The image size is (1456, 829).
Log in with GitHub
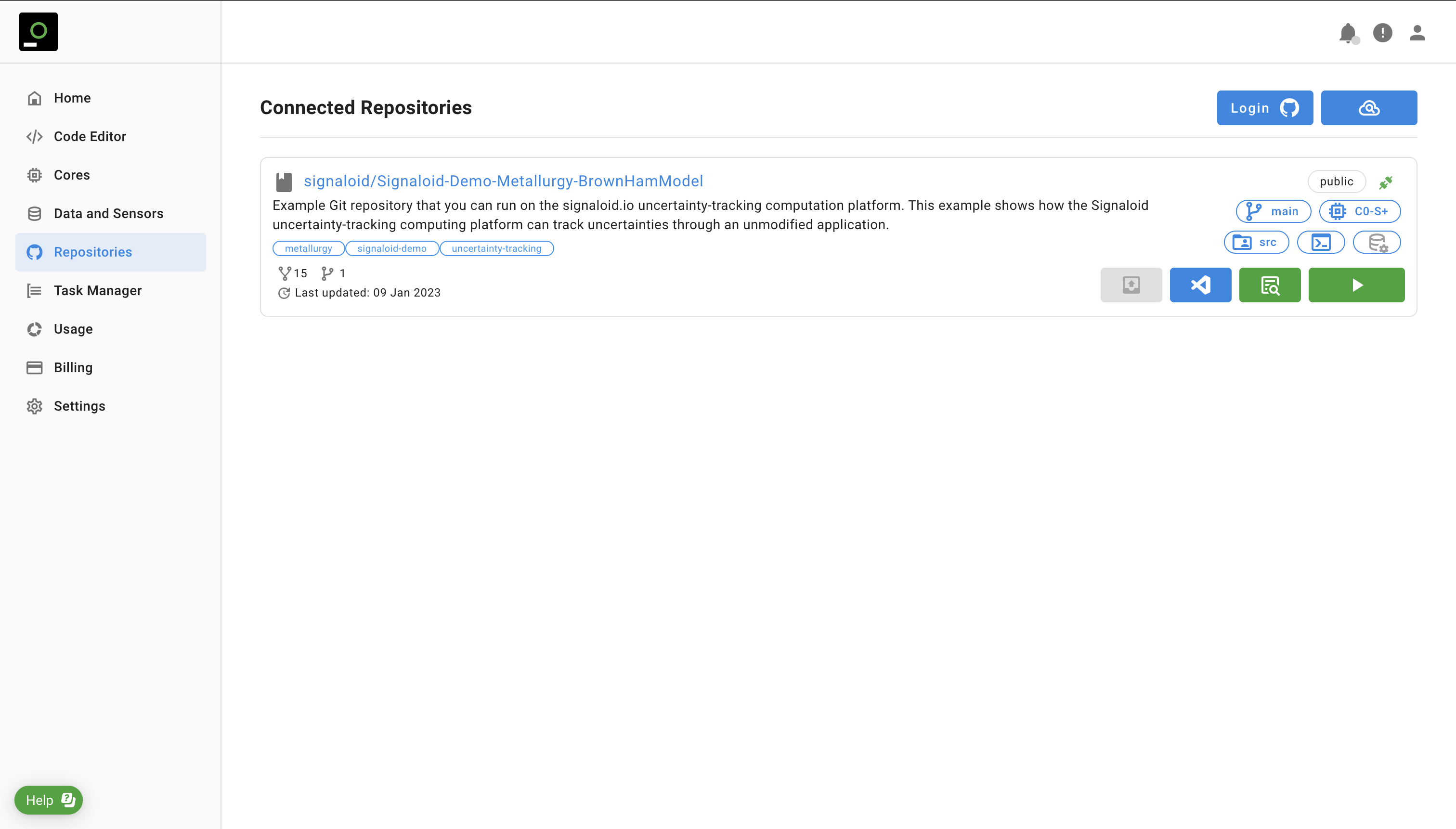coord(1265,108)
